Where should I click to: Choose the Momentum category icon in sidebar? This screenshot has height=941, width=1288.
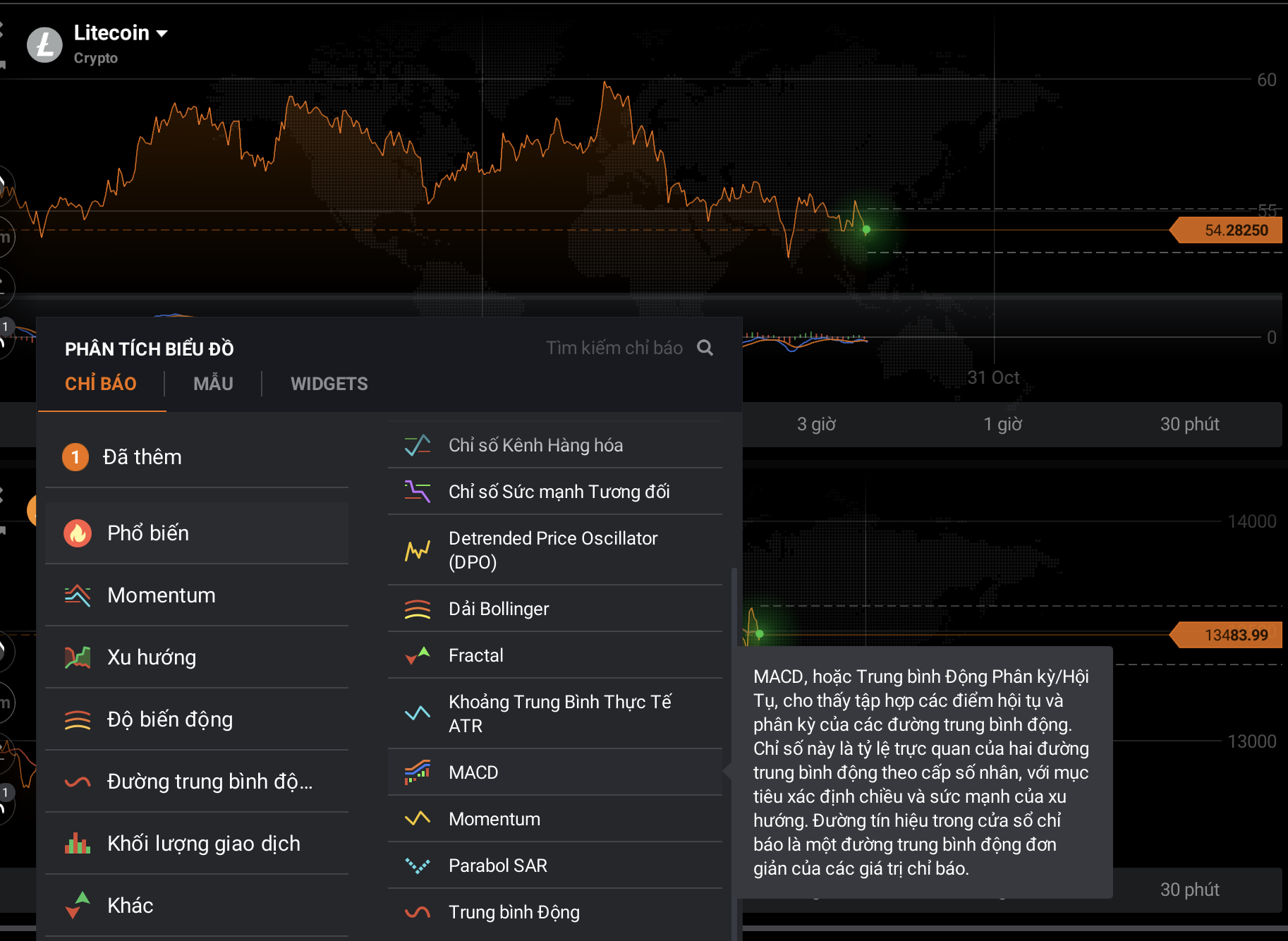click(x=78, y=595)
